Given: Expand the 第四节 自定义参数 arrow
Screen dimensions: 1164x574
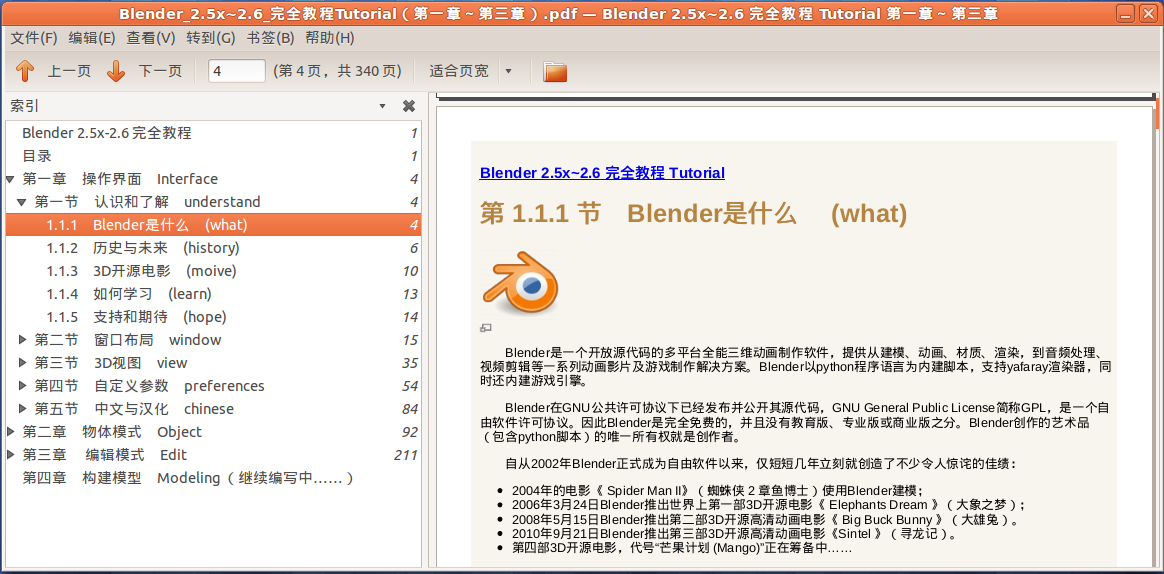Looking at the screenshot, I should [x=22, y=386].
